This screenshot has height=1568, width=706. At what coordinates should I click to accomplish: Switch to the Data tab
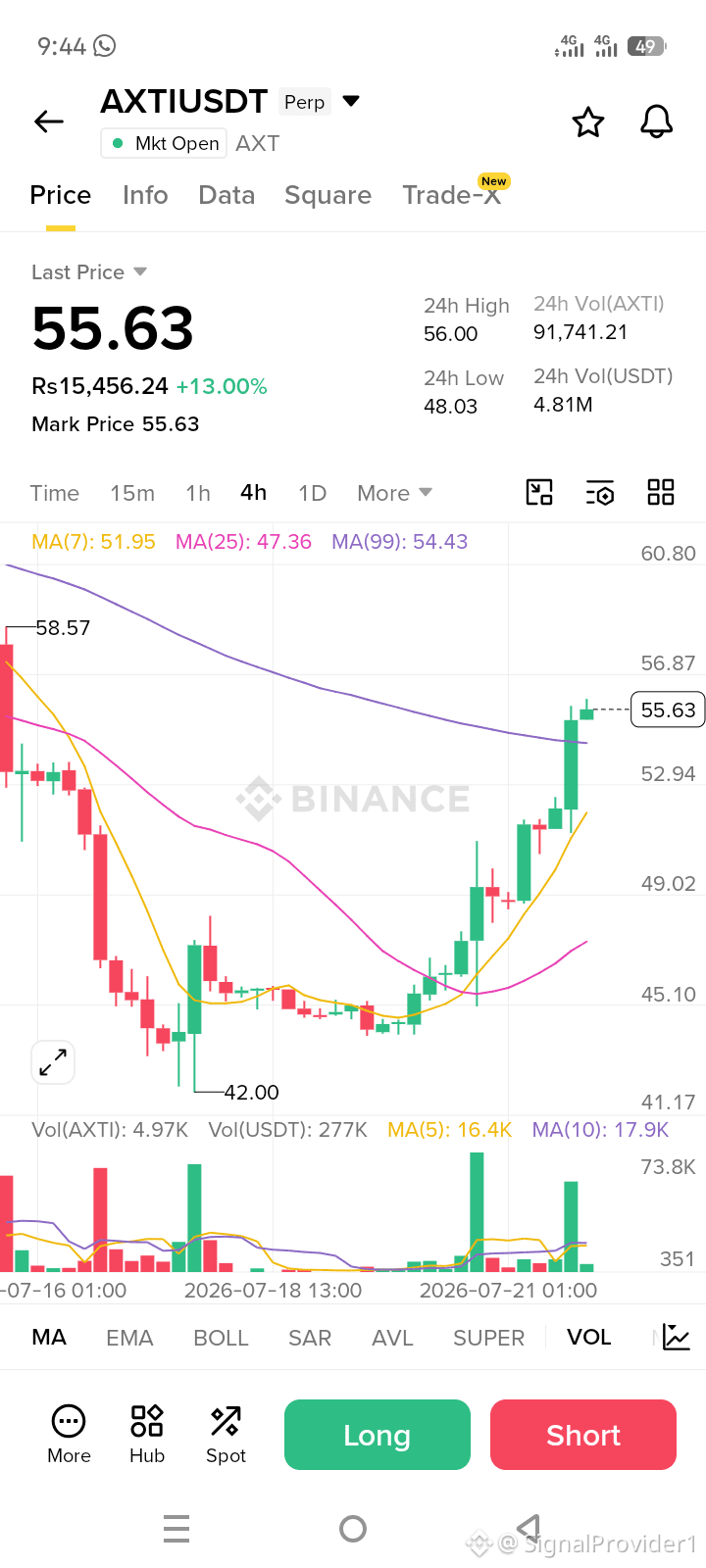227,195
